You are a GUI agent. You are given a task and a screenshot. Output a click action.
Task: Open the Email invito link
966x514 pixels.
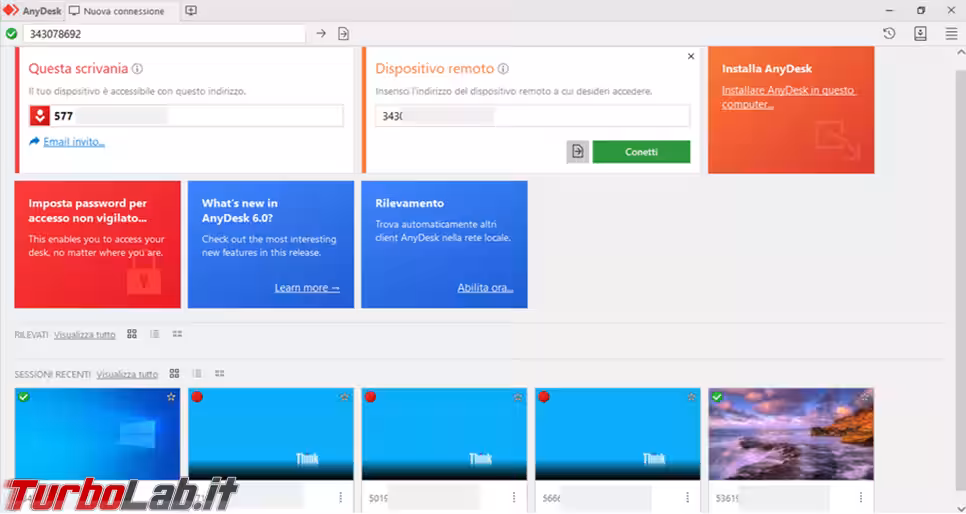point(73,142)
